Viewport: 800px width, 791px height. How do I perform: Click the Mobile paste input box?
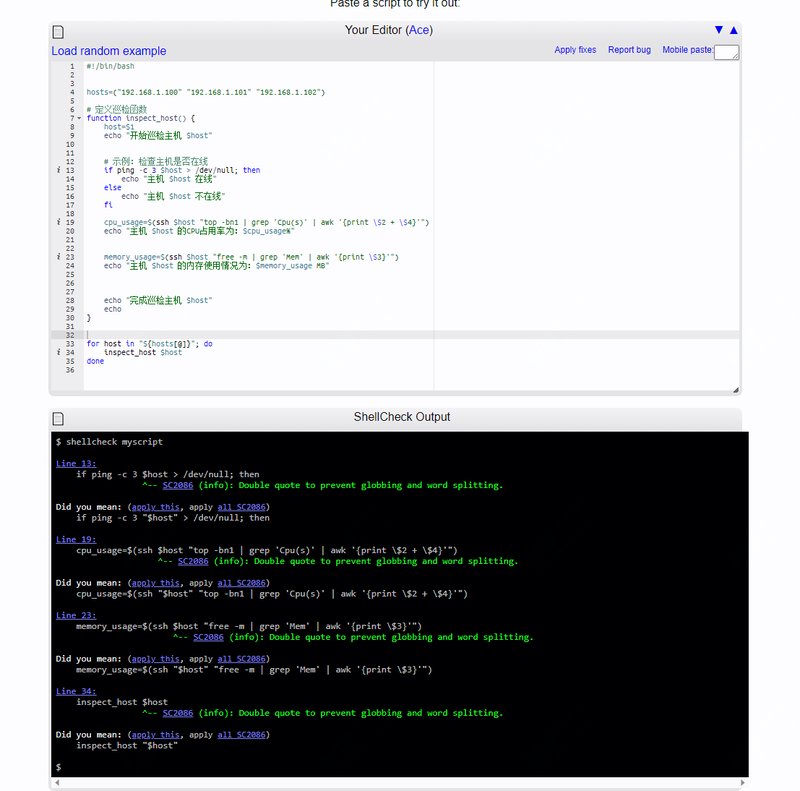coord(726,52)
